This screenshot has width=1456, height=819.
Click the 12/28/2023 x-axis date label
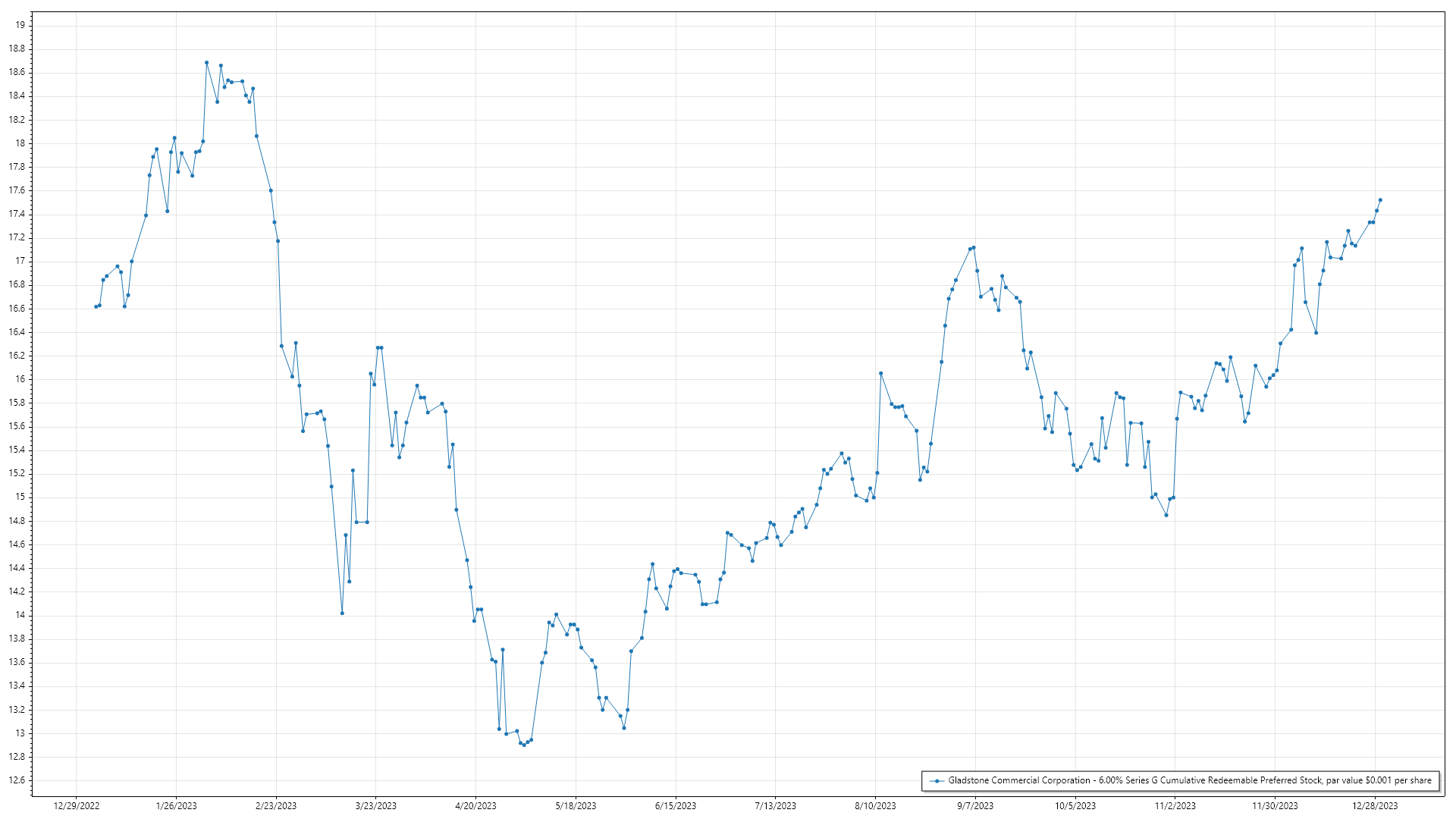[1376, 806]
